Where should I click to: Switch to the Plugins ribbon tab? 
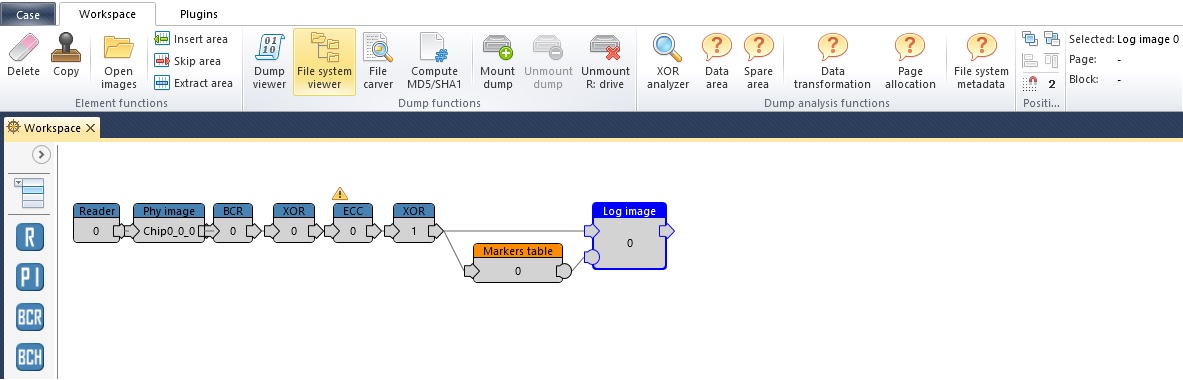coord(199,14)
